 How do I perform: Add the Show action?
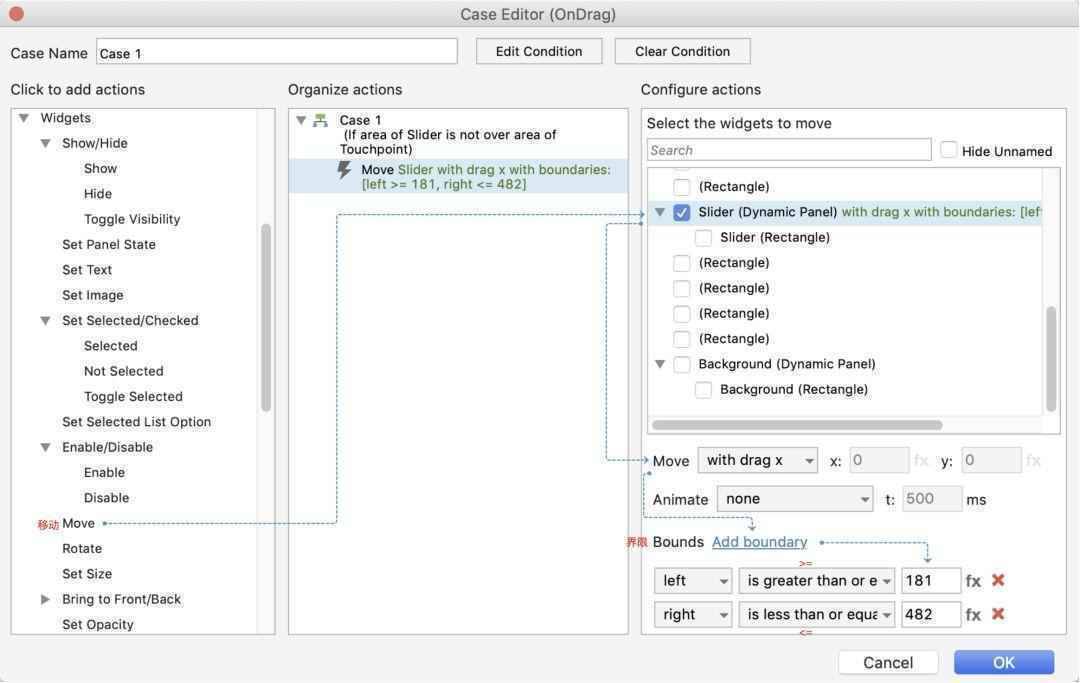[x=101, y=169]
